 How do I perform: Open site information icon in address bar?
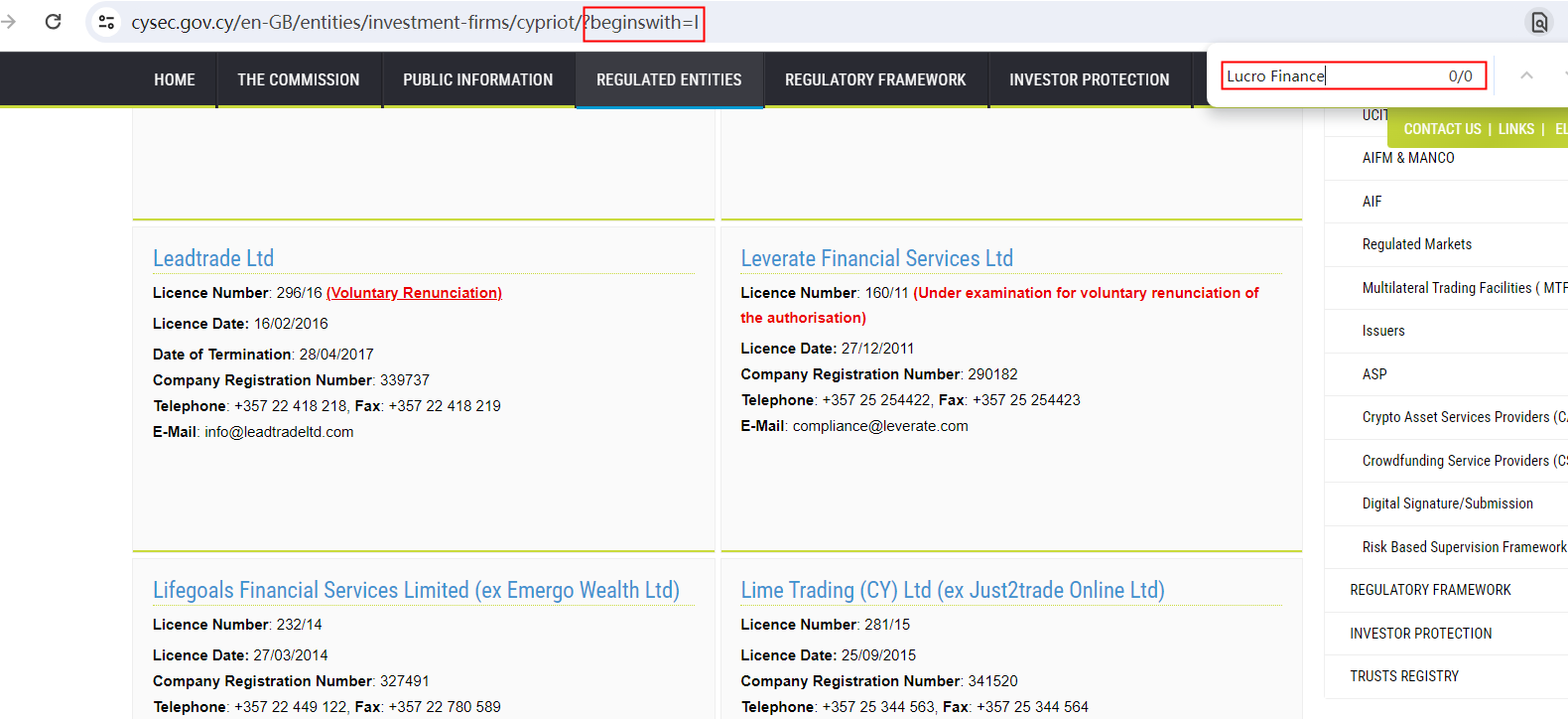(106, 22)
